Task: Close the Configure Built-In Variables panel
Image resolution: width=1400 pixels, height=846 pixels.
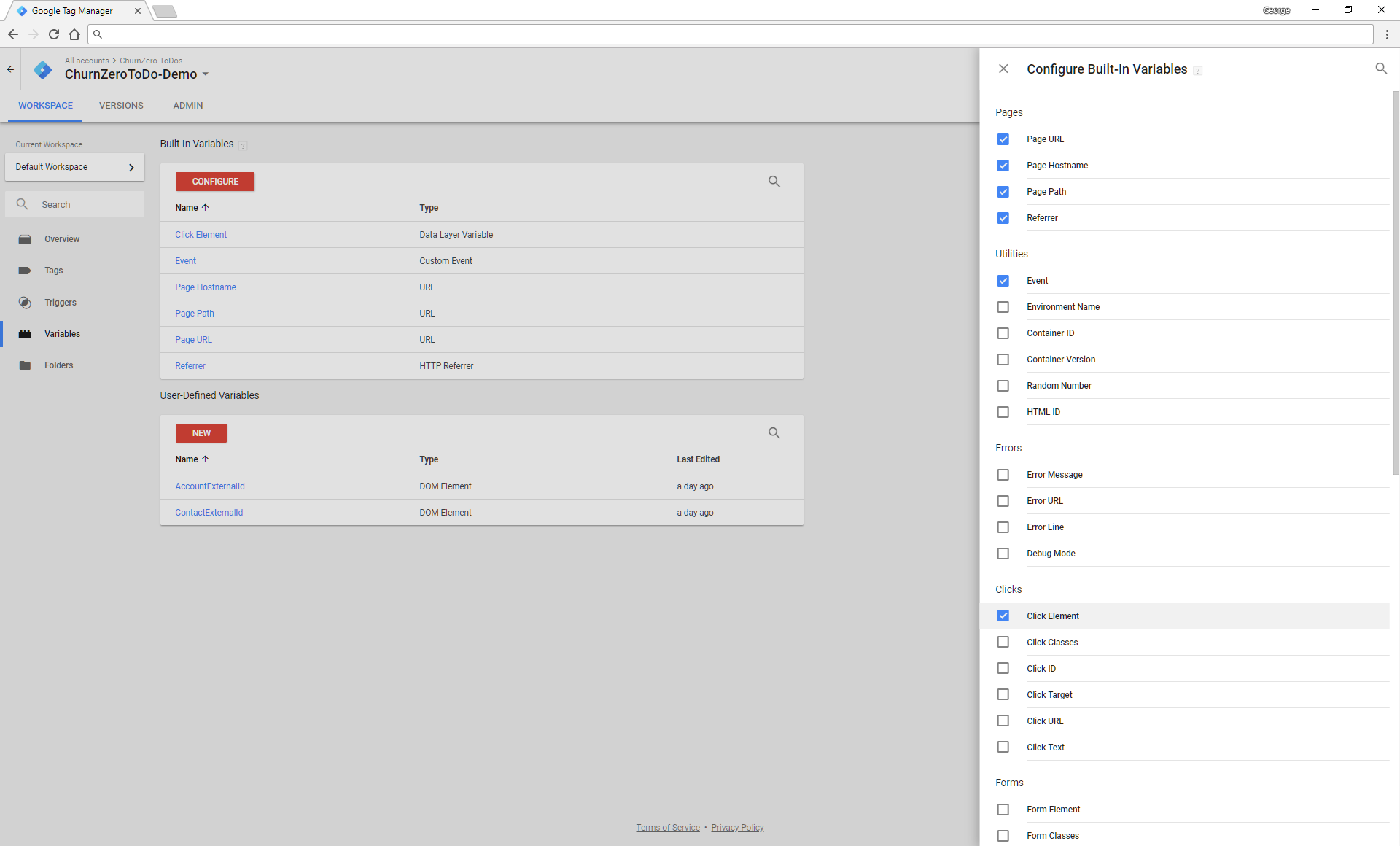Action: pos(1003,69)
